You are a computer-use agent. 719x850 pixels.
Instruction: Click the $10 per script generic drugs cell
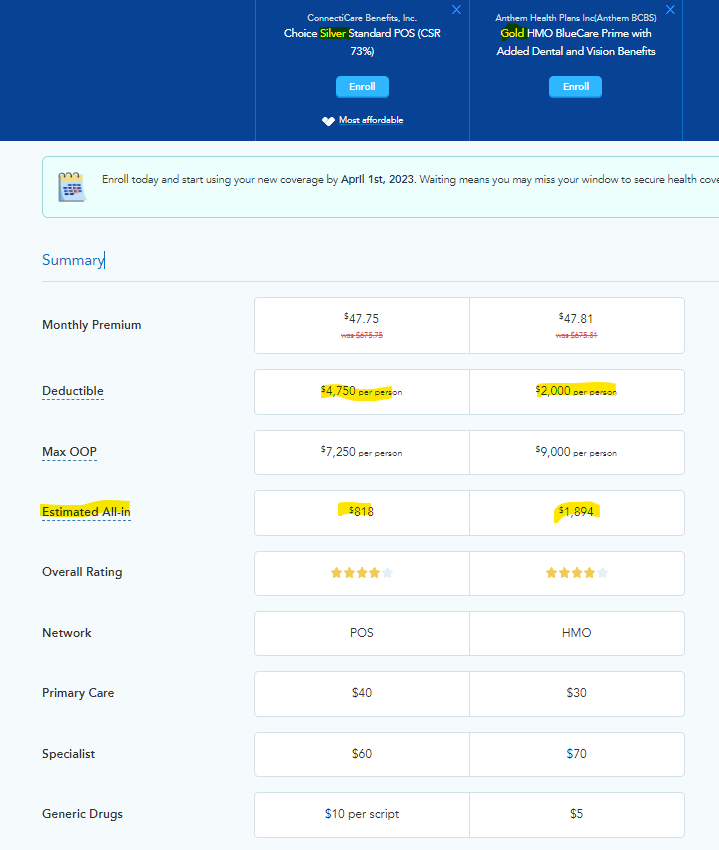362,814
